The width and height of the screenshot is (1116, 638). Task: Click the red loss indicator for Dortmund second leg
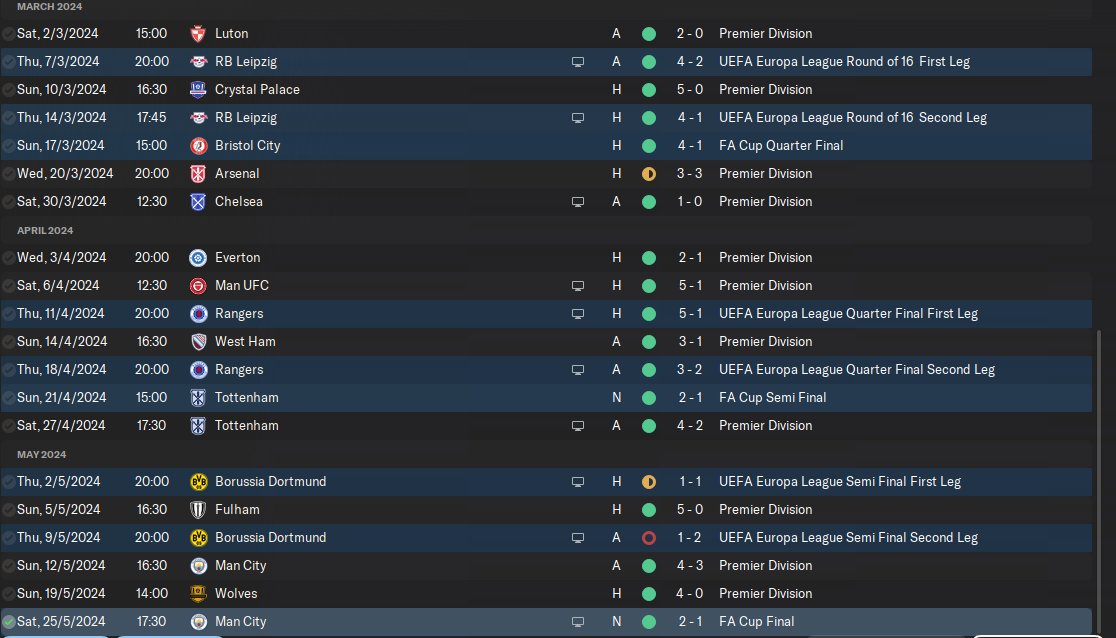click(x=648, y=537)
